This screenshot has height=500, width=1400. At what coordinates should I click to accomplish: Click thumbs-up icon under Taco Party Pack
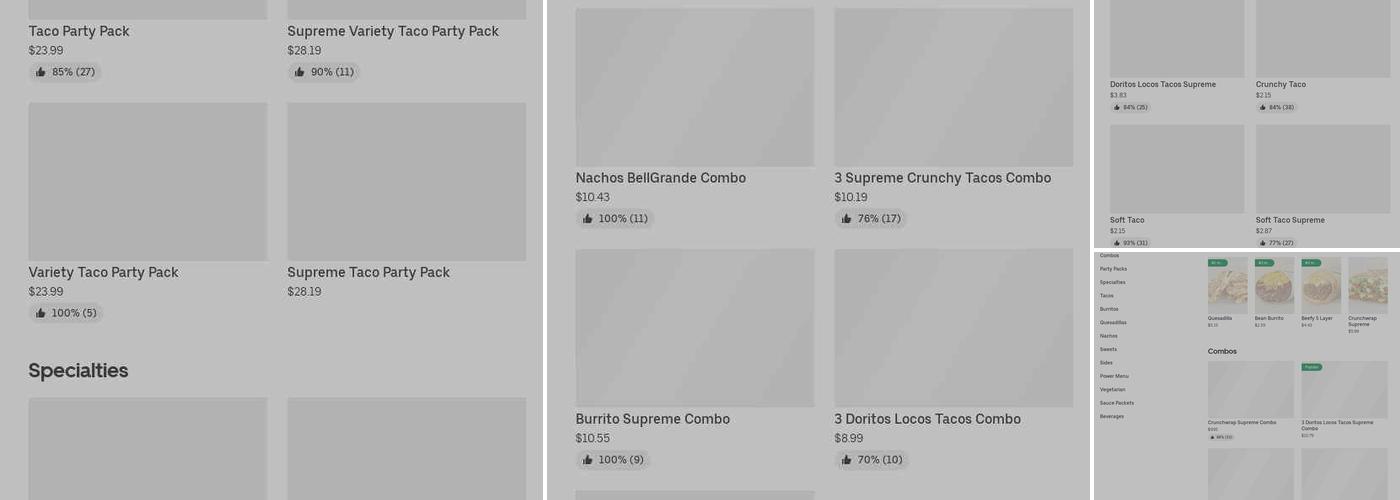(x=41, y=72)
